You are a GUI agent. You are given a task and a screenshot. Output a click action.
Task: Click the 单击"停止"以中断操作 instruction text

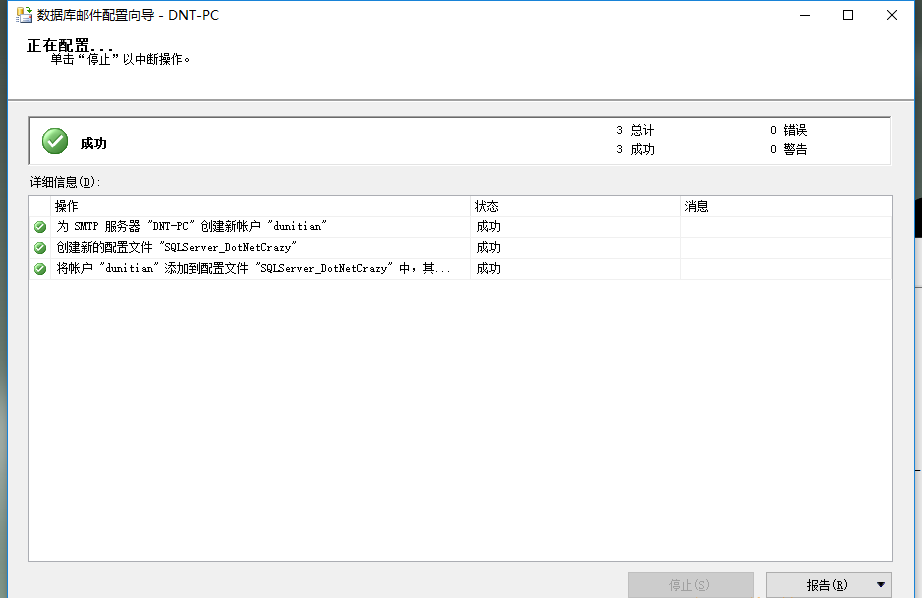(120, 59)
